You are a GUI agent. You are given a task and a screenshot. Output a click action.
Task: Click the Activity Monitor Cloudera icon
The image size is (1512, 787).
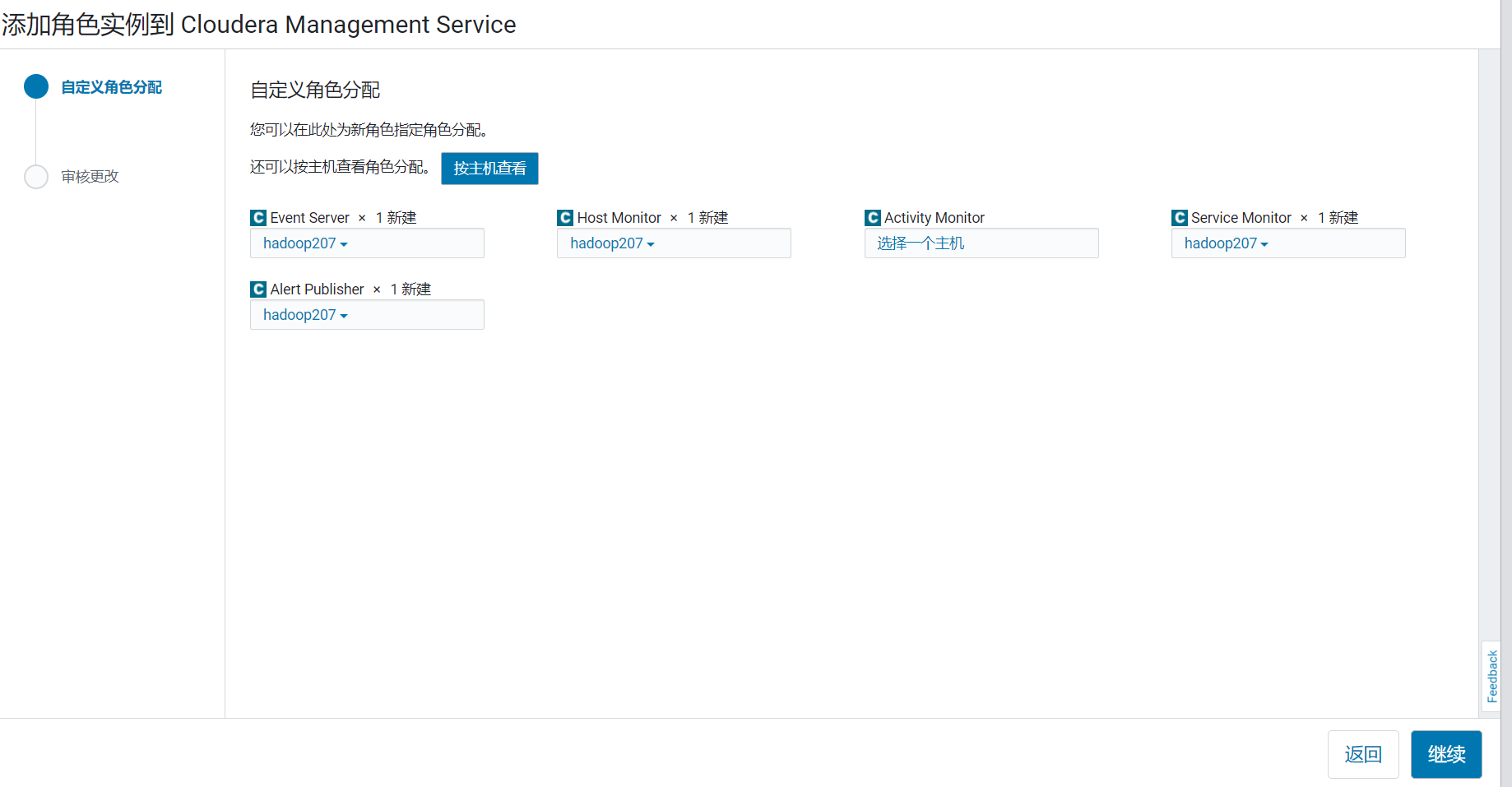[873, 218]
